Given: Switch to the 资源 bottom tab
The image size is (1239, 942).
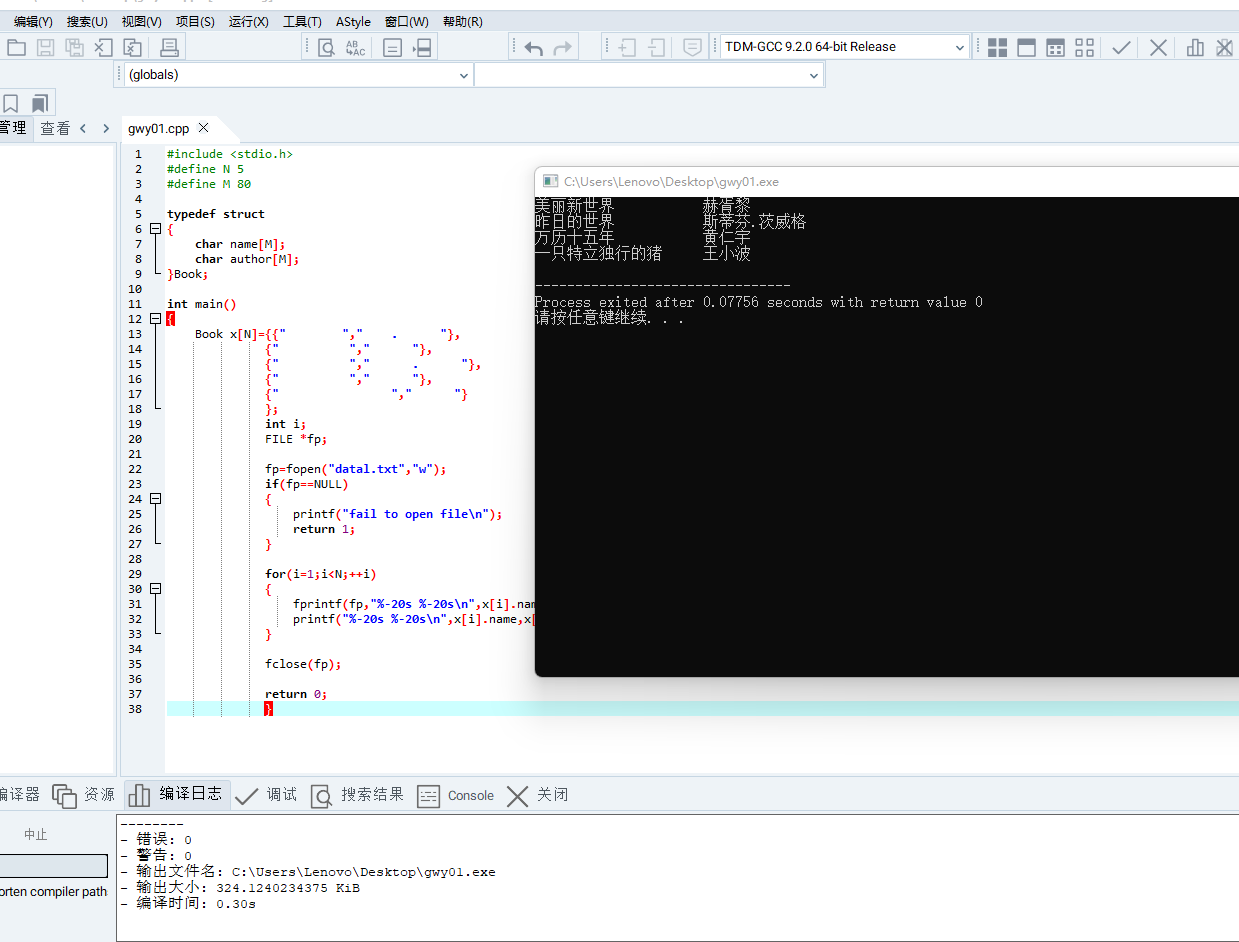Looking at the screenshot, I should click(84, 795).
